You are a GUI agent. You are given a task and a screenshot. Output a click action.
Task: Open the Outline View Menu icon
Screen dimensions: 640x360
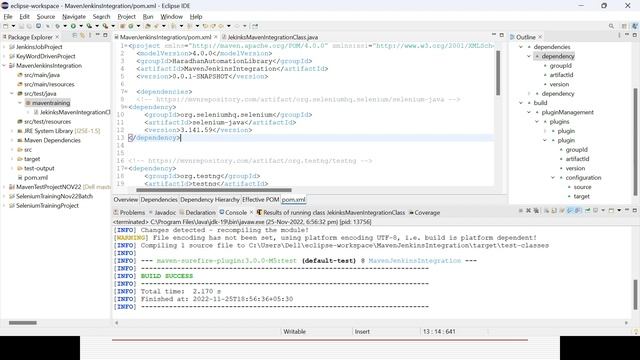click(619, 36)
